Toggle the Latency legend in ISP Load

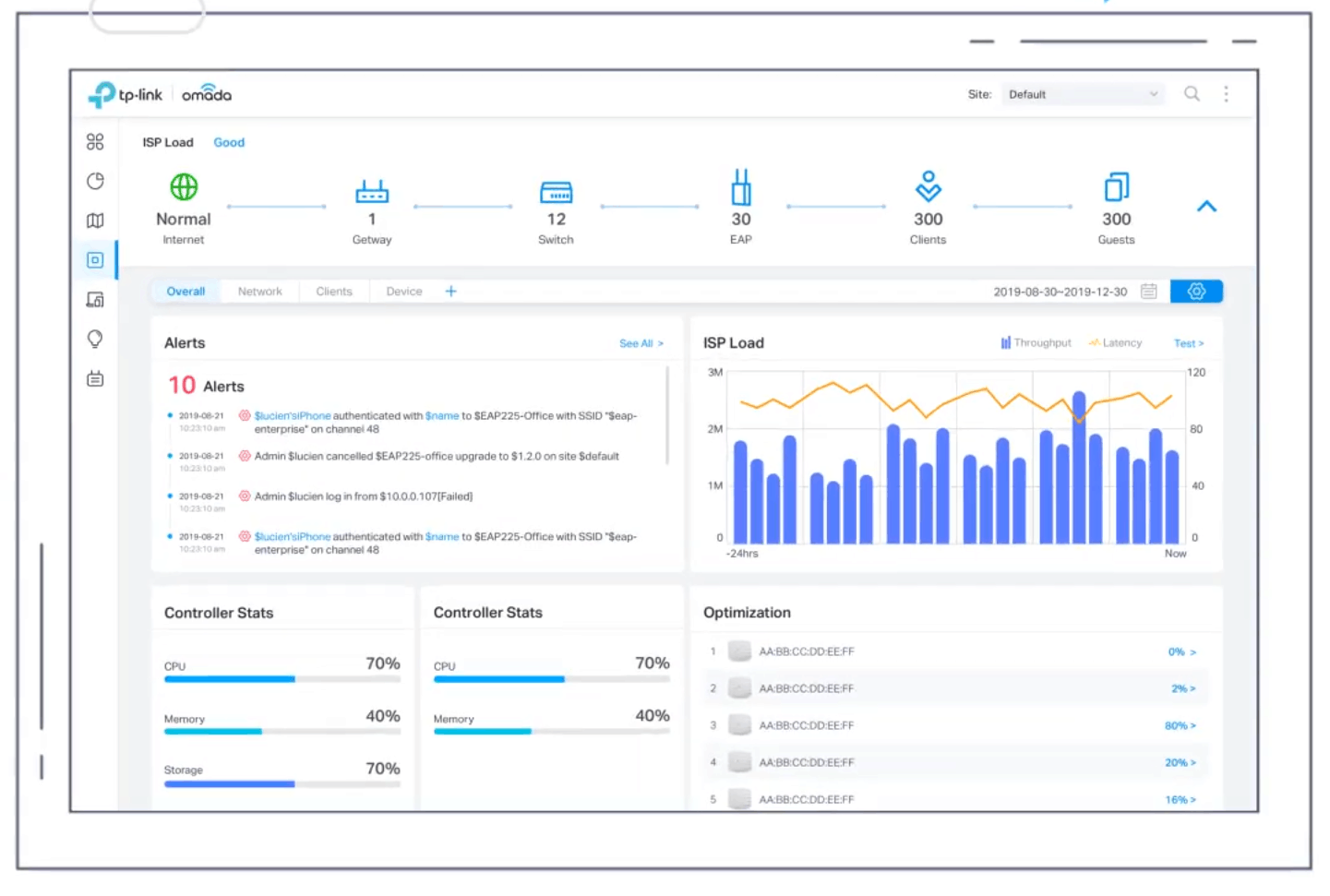click(x=1115, y=342)
